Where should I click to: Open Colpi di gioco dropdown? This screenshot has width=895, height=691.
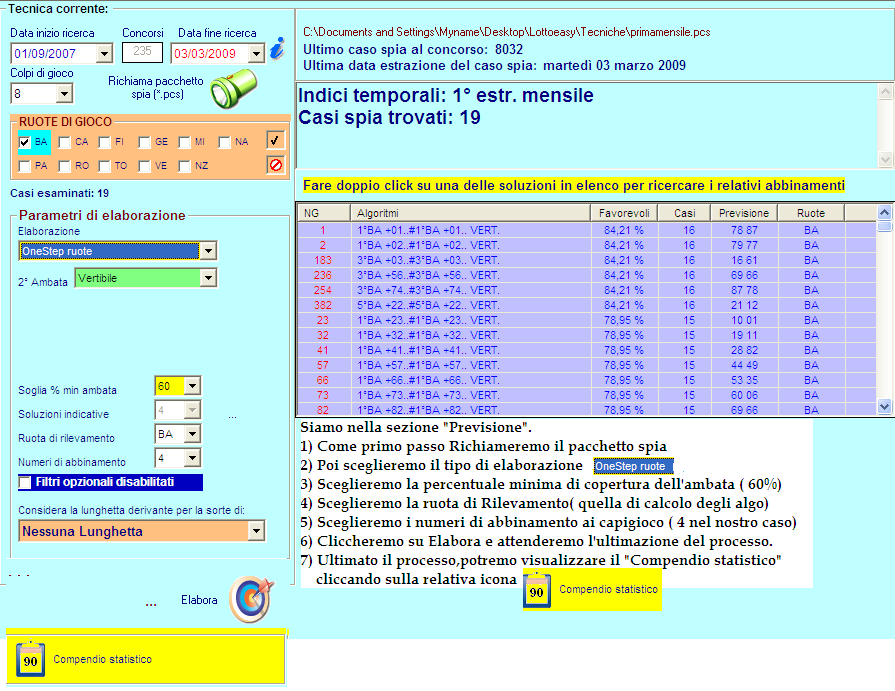click(x=64, y=94)
